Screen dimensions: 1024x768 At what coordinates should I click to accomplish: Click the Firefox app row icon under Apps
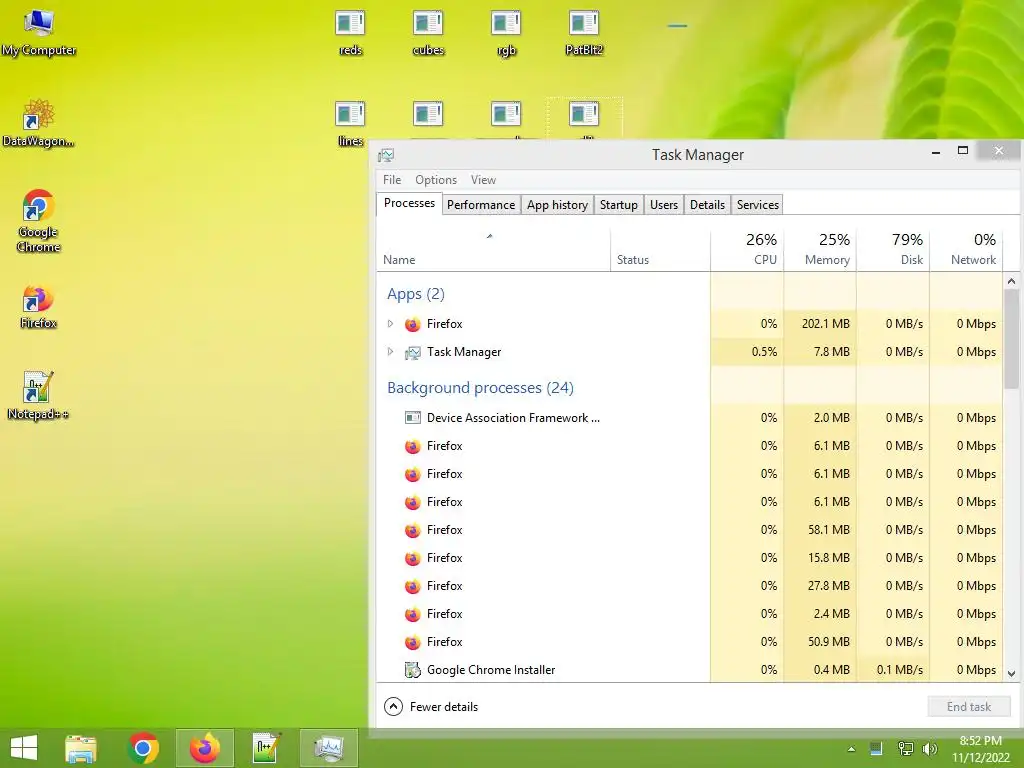413,324
